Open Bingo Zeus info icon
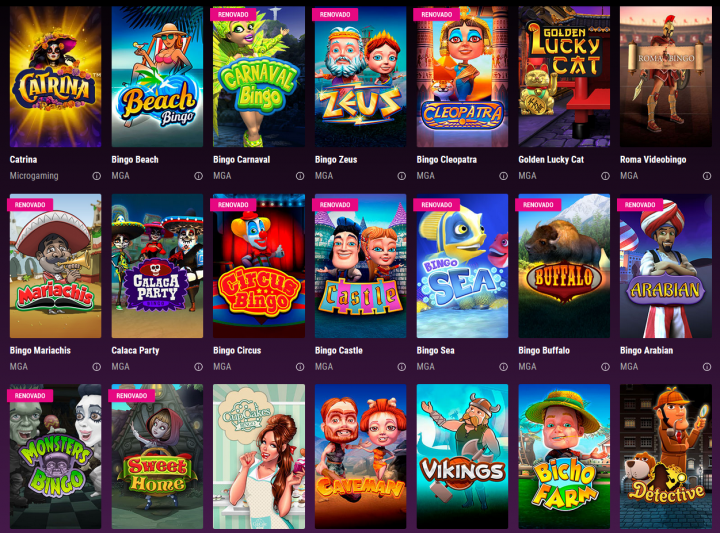Screen dimensions: 720x533 point(402,176)
